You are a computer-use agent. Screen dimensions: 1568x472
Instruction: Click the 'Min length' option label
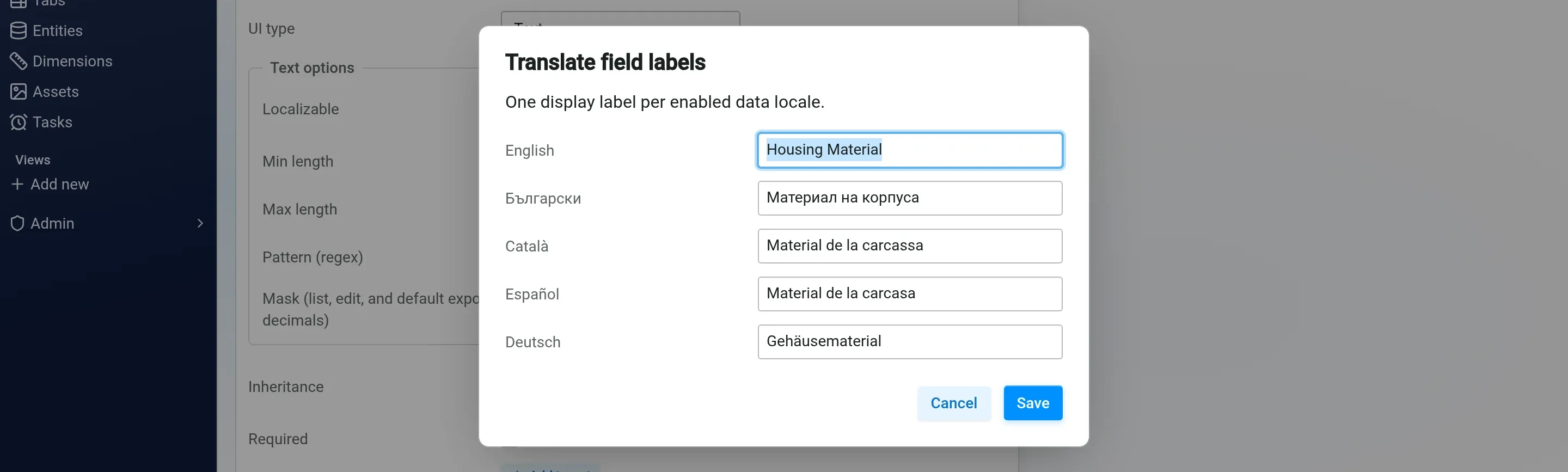(298, 161)
